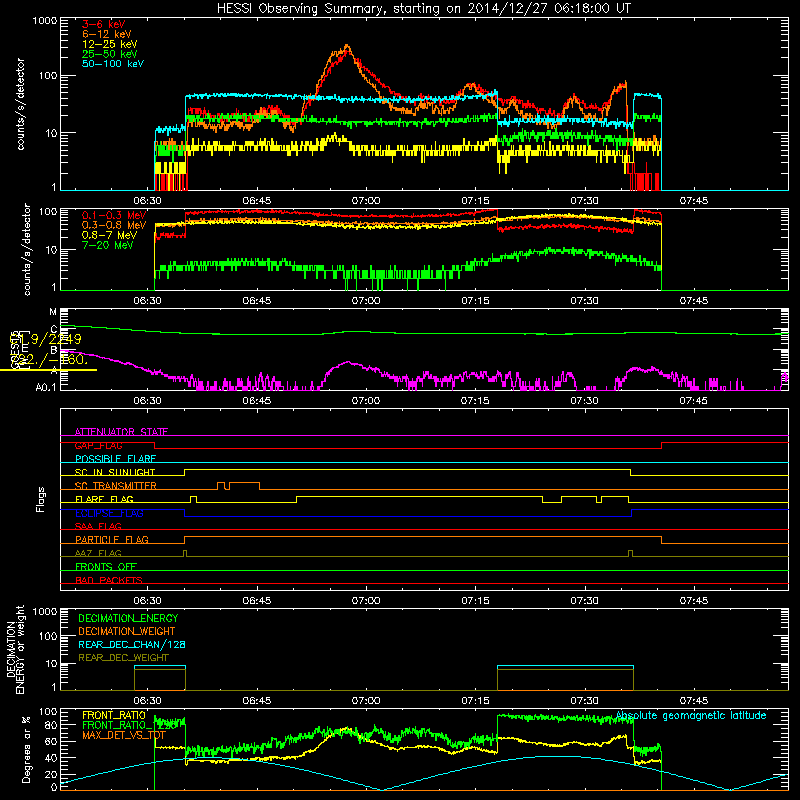800x800 pixels.
Task: Click the REAR_DEC_WEIGHT legend label
Action: tap(123, 658)
